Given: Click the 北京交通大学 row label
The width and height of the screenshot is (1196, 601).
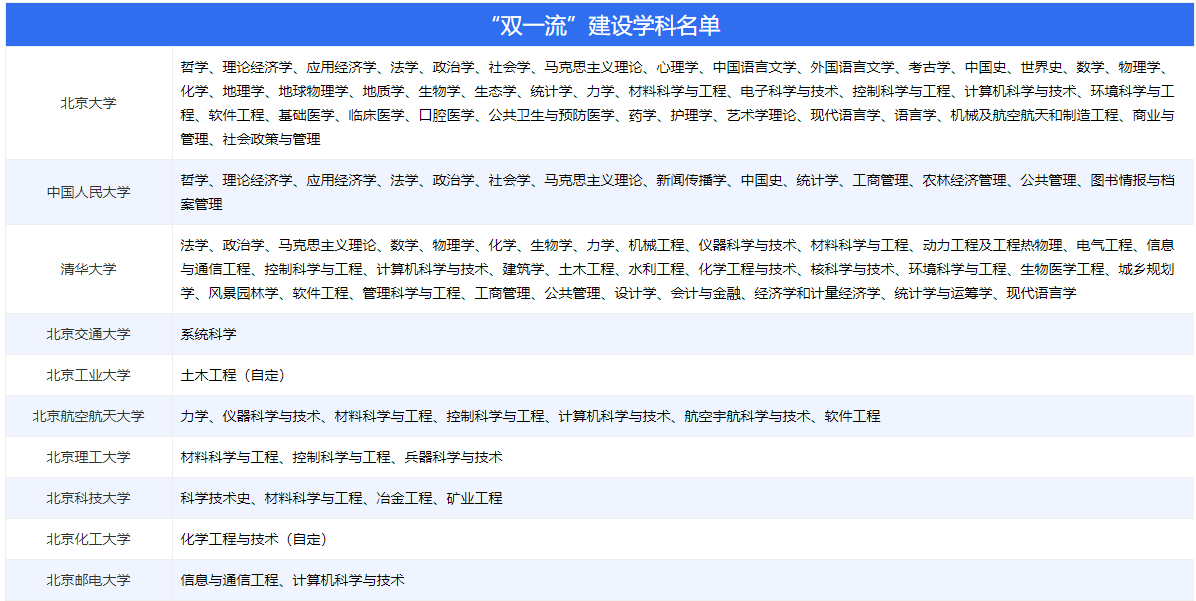Looking at the screenshot, I should (x=88, y=334).
